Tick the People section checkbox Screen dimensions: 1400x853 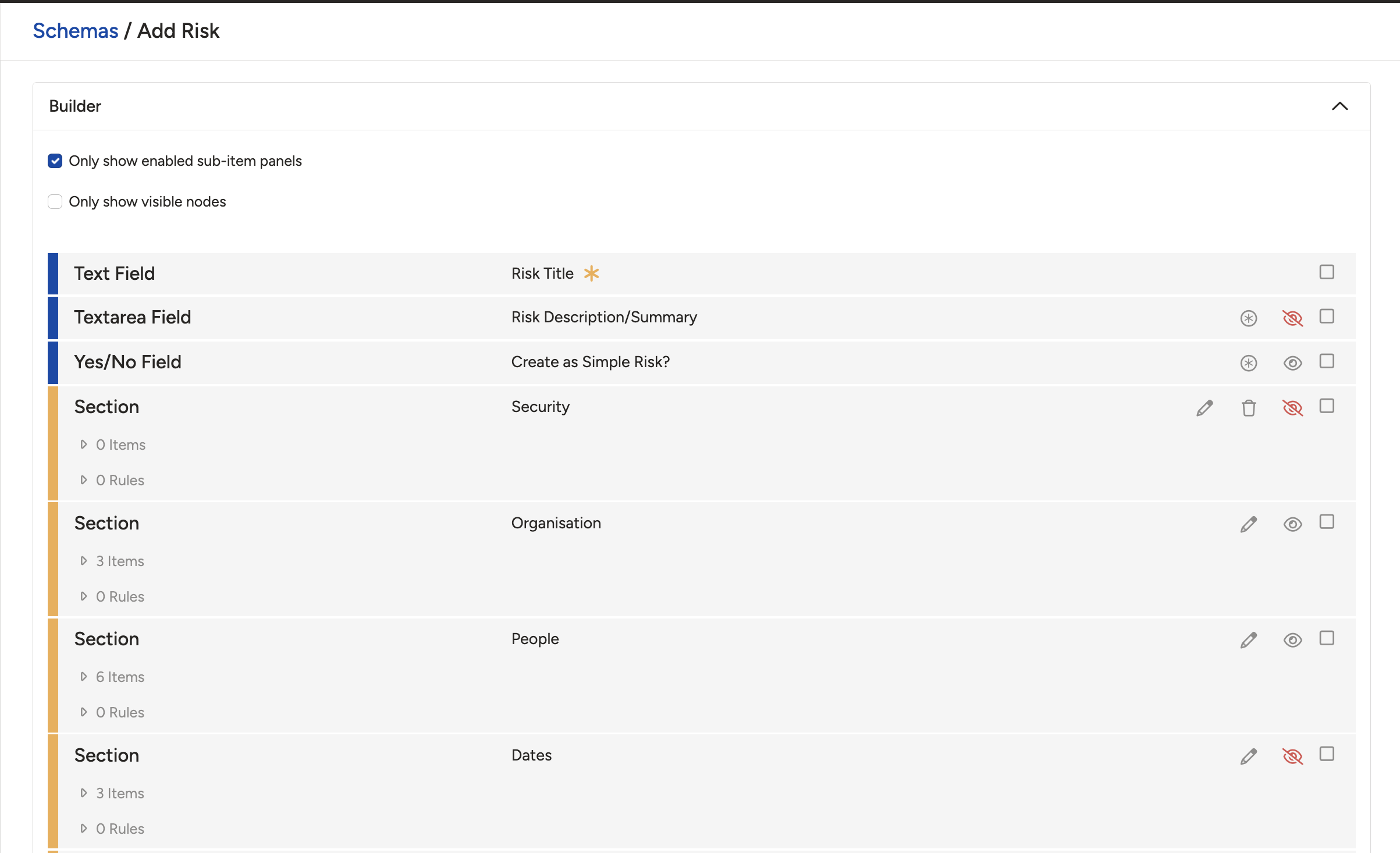pyautogui.click(x=1327, y=638)
